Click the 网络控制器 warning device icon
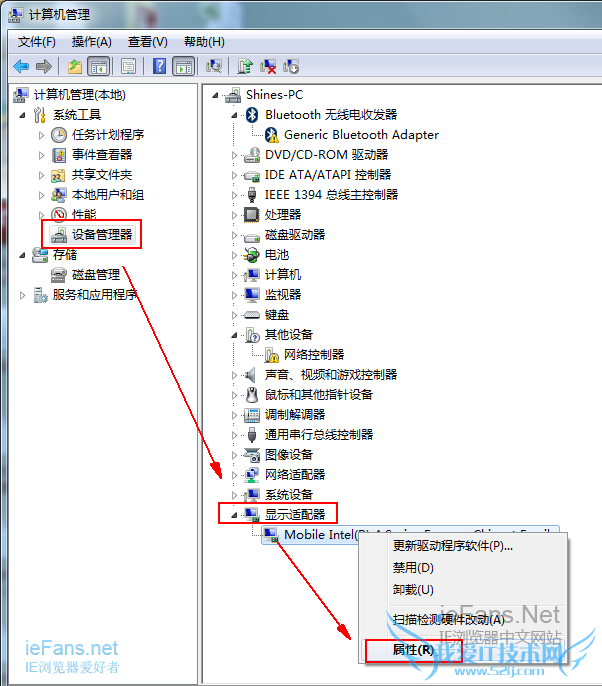This screenshot has width=602, height=686. [x=271, y=355]
